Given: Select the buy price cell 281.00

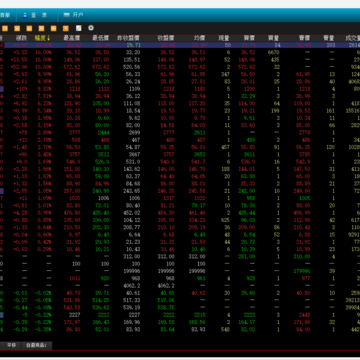Looking at the screenshot, I should coord(247,256).
